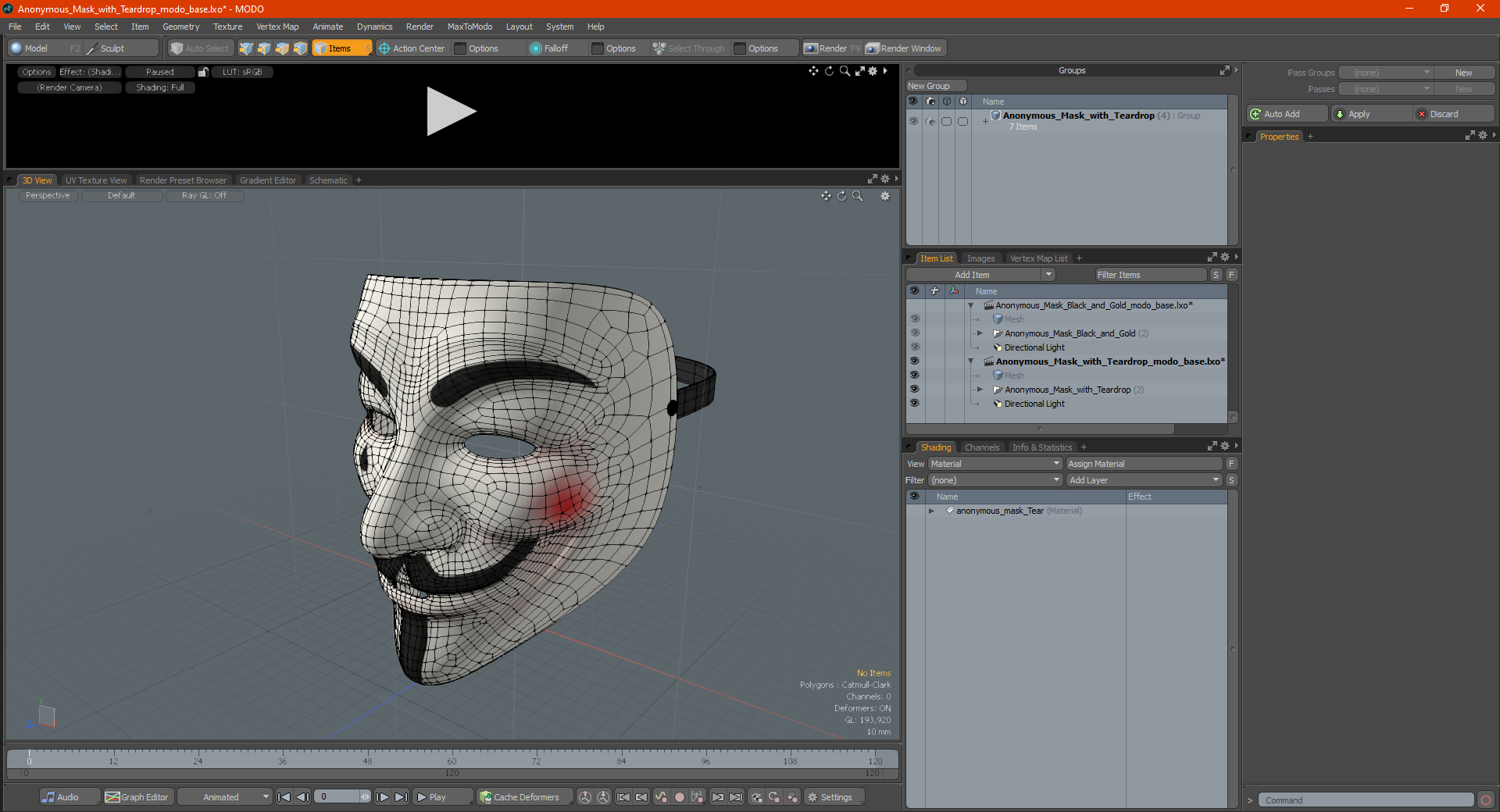The width and height of the screenshot is (1500, 812).
Task: Collapse Anonymous_Mask_Black_and_Gold_modo_base.lxo scene
Action: pos(971,305)
